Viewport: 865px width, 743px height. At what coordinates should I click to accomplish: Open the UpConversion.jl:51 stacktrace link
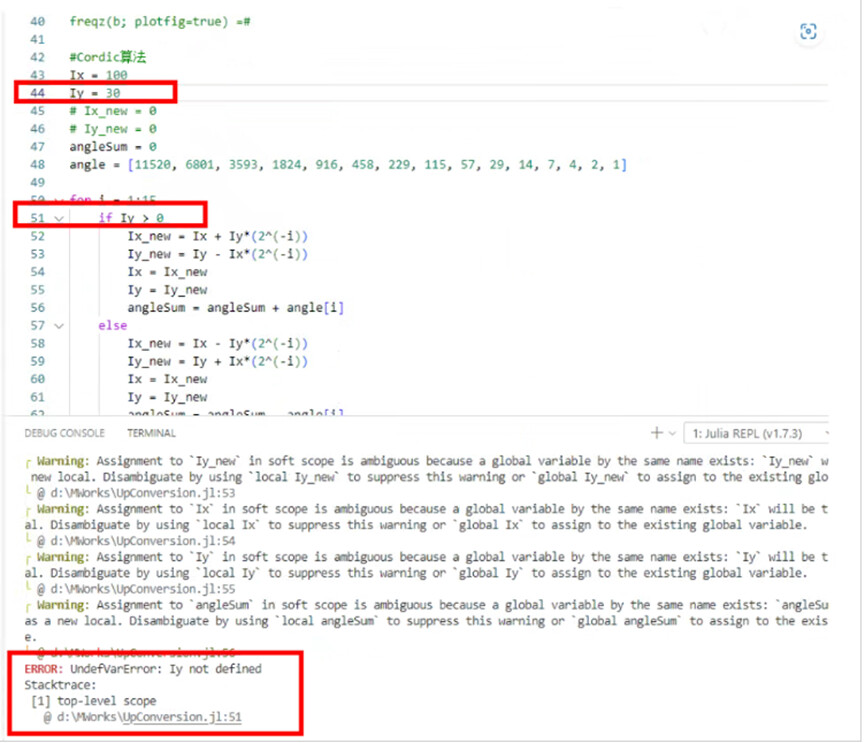pos(181,717)
